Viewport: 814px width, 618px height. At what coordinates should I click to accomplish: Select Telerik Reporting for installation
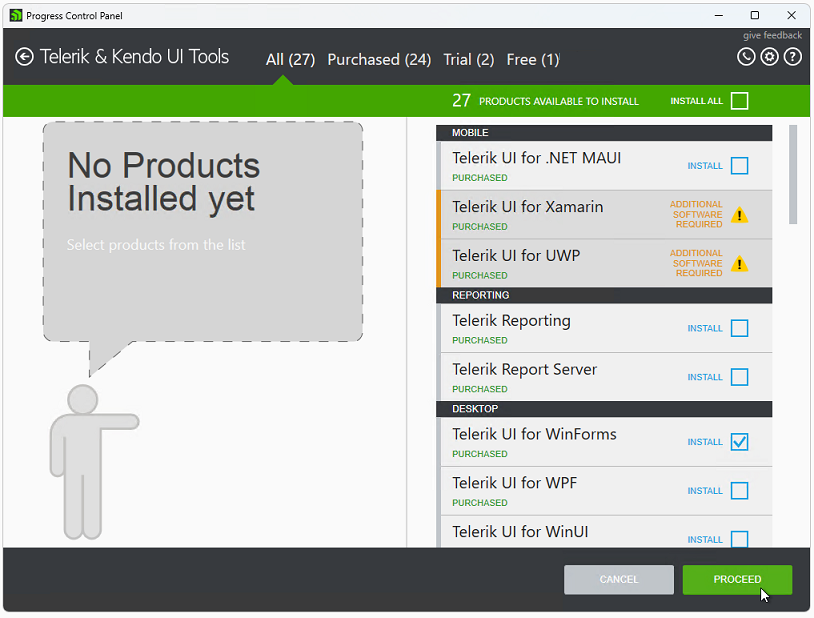point(738,328)
